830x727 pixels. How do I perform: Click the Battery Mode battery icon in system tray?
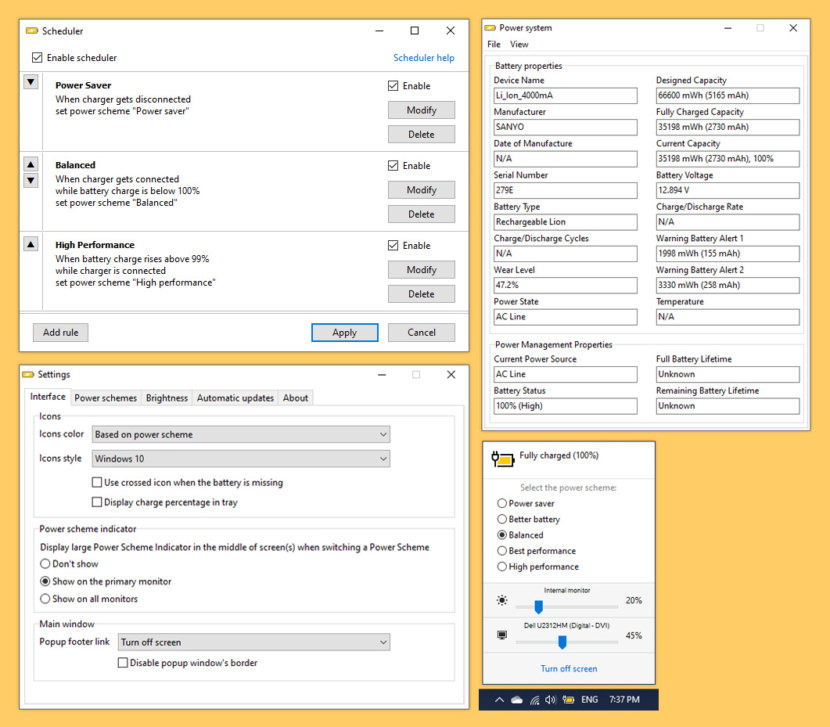568,699
